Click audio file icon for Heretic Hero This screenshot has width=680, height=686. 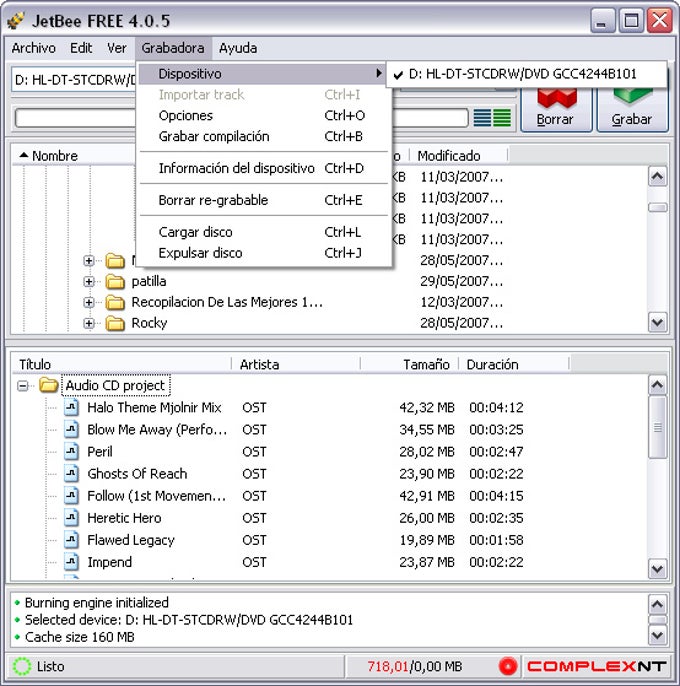[71, 518]
